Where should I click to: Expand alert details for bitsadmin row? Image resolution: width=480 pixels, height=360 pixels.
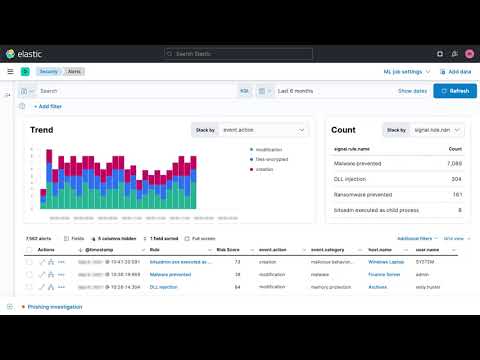pos(42,262)
